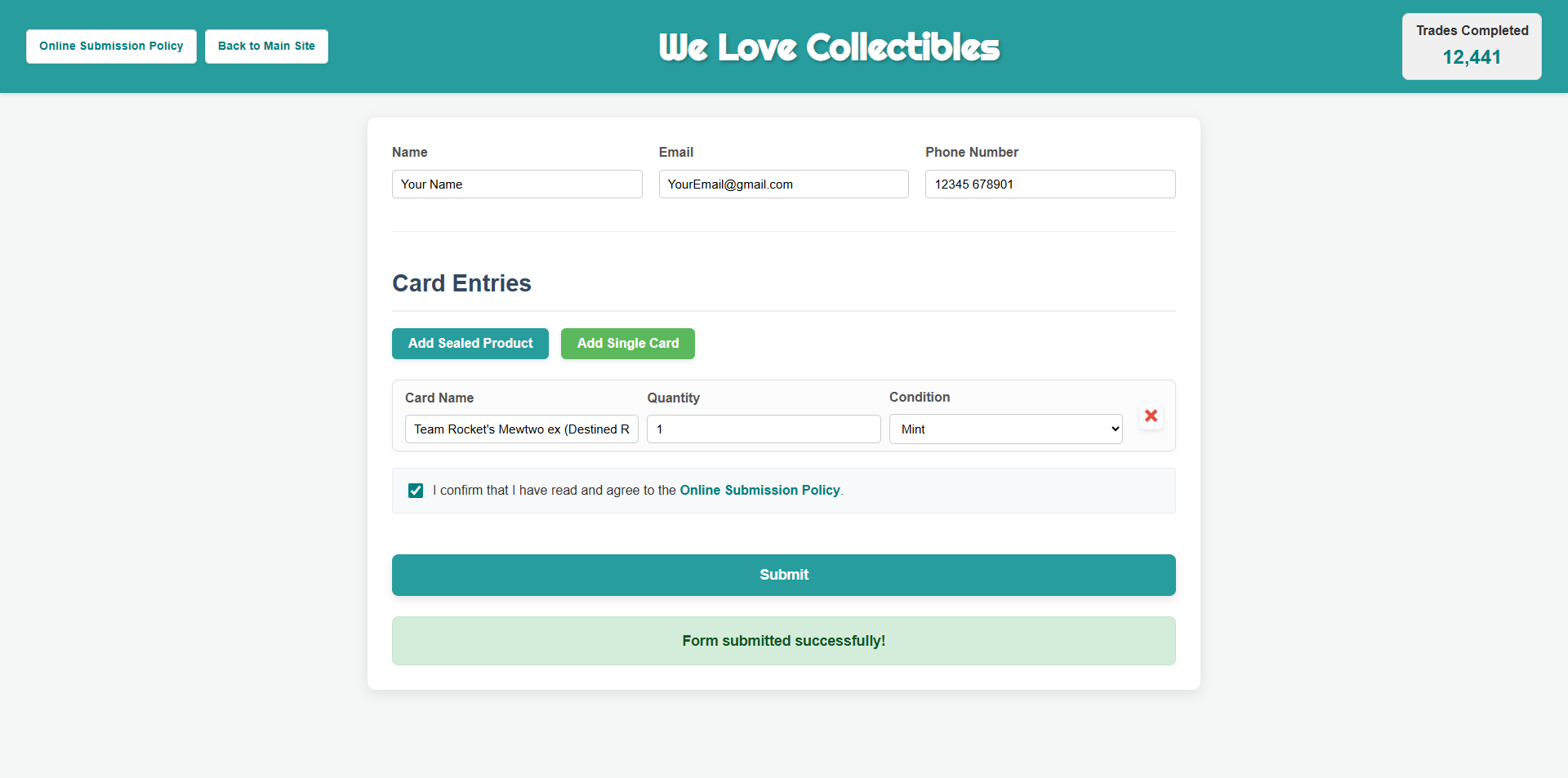This screenshot has width=1568, height=778.
Task: Remove the Team Rocket's Mewtwo card entry
Action: pyautogui.click(x=1151, y=416)
